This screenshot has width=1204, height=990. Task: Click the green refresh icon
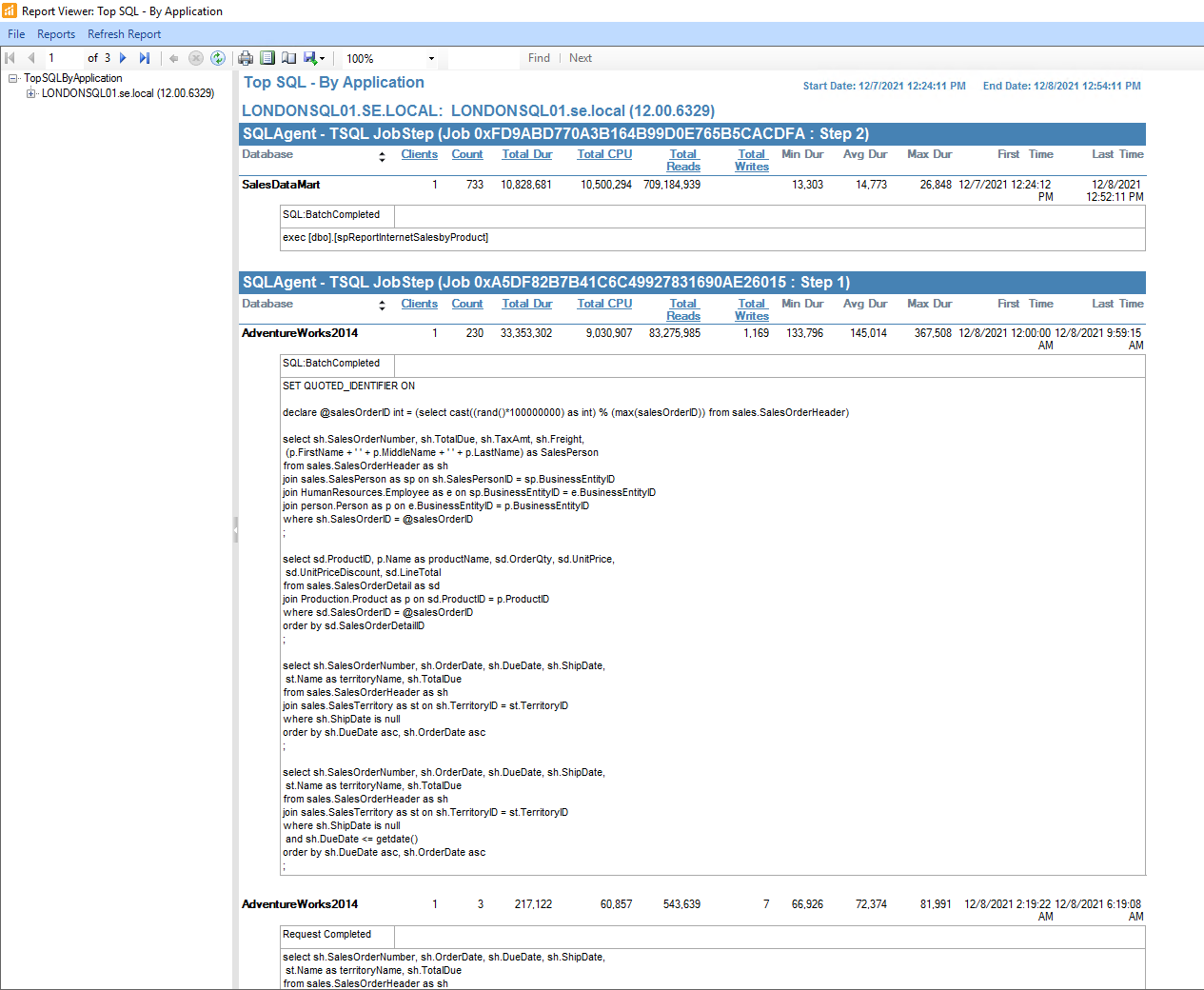point(218,58)
